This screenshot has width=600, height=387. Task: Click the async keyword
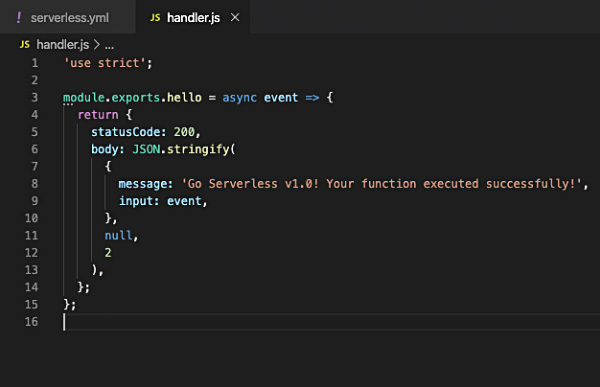[x=240, y=98]
